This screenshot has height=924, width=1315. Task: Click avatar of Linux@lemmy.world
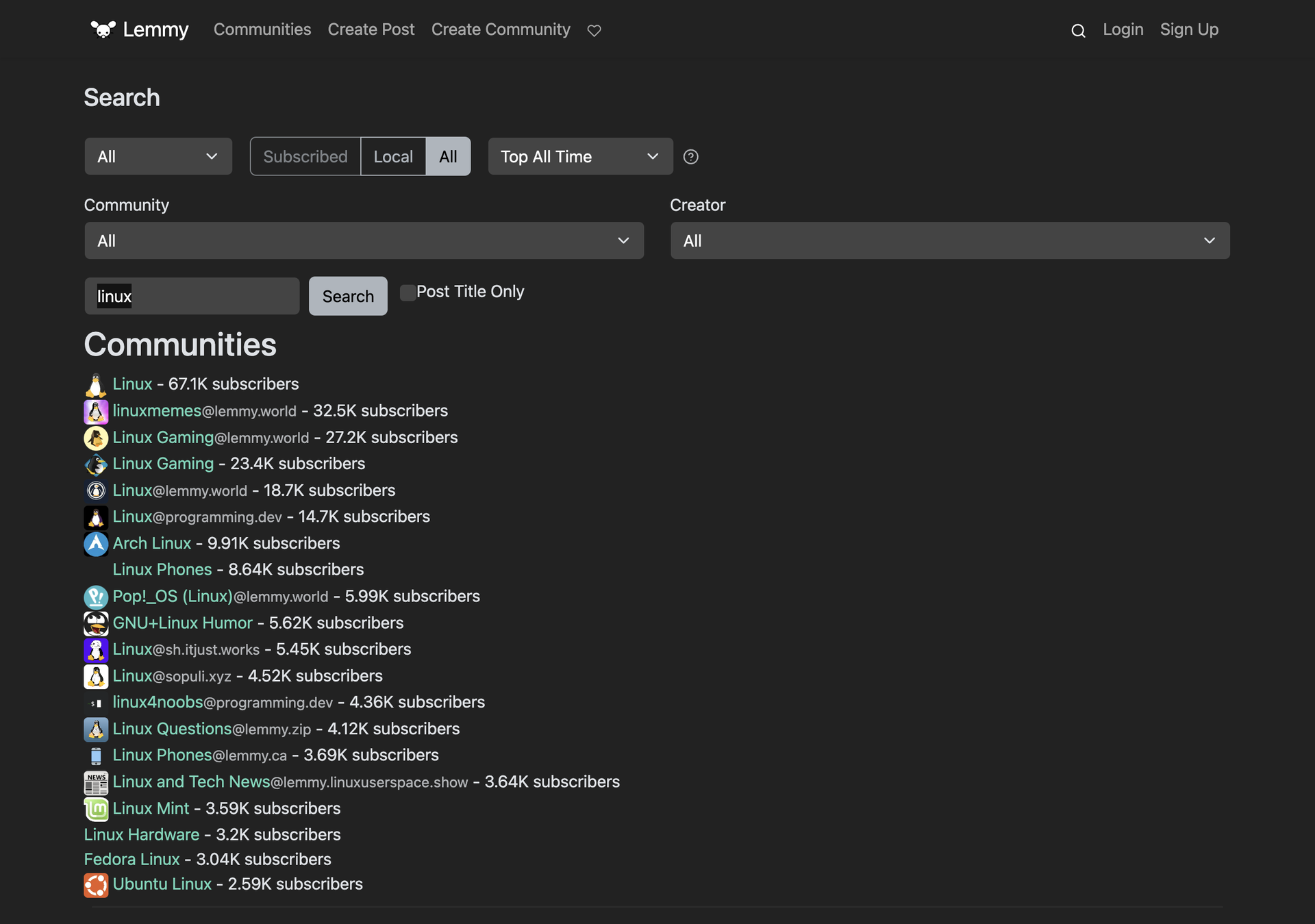click(96, 491)
